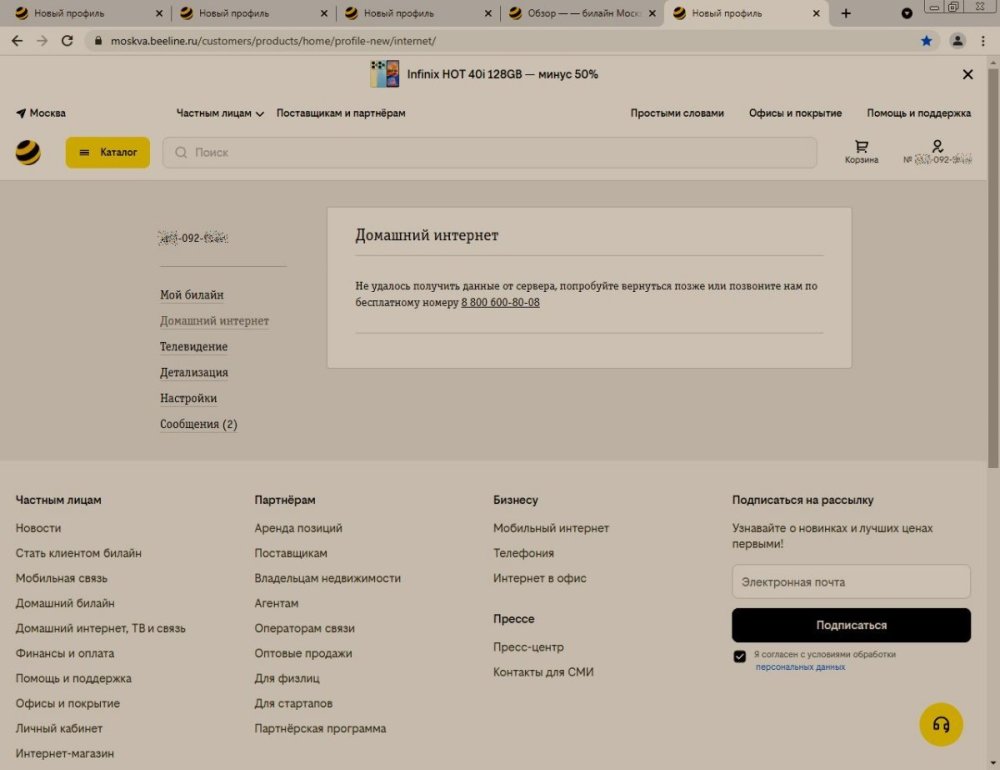The height and width of the screenshot is (770, 1000).
Task: Open Телевидение in the sidebar menu
Action: pyautogui.click(x=194, y=347)
